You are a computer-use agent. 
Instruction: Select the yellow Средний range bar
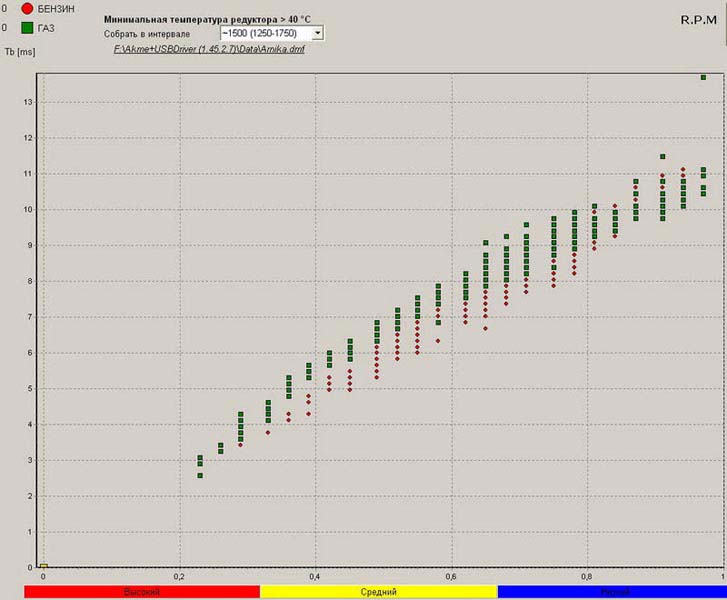(378, 592)
